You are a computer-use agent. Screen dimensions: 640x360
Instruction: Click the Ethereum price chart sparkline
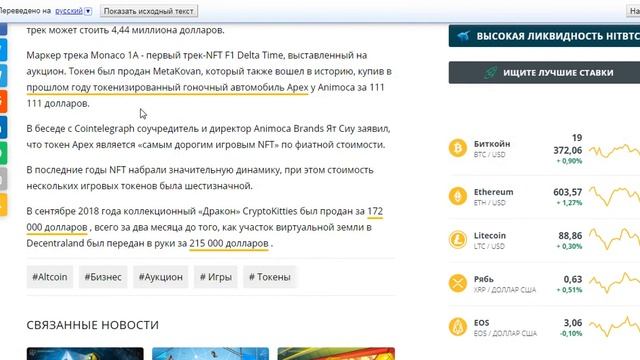614,196
